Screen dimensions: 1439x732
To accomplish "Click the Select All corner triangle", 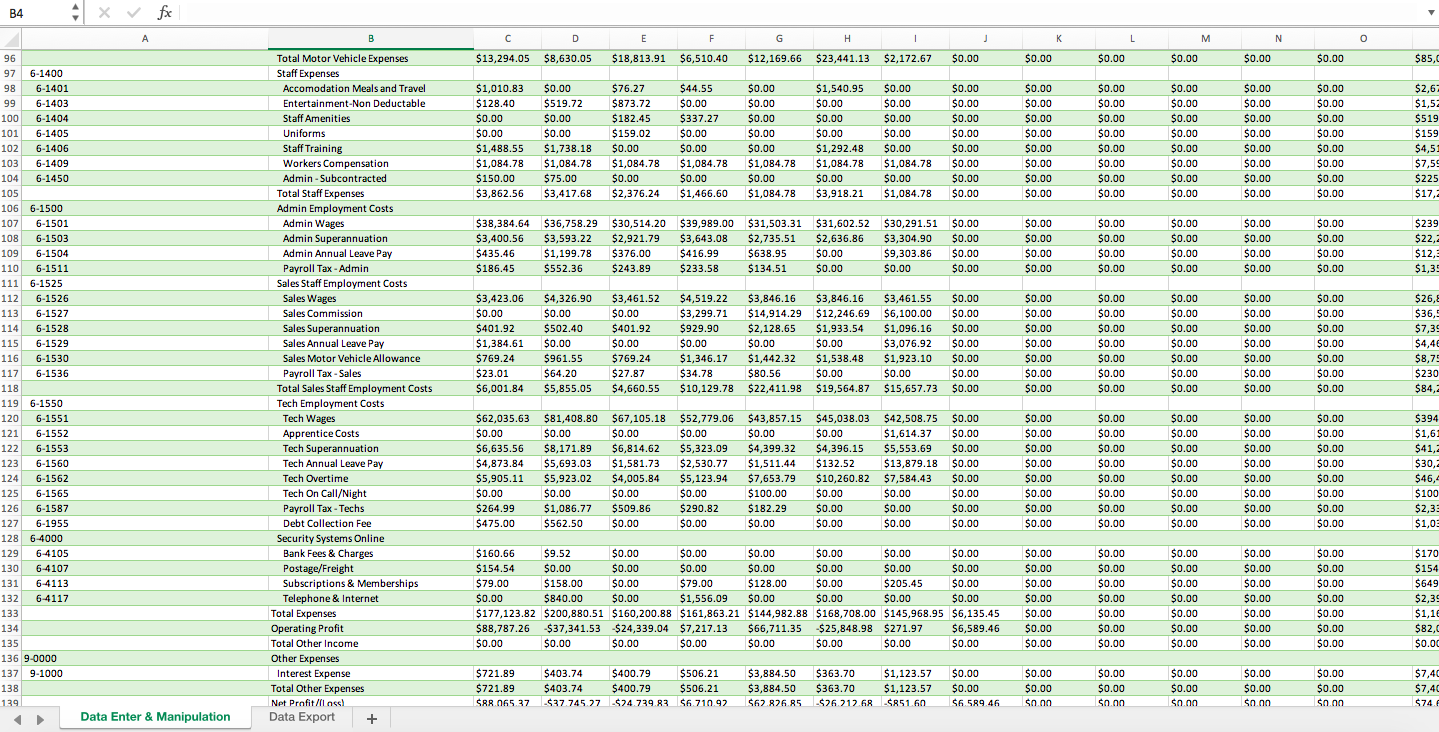I will (11, 39).
